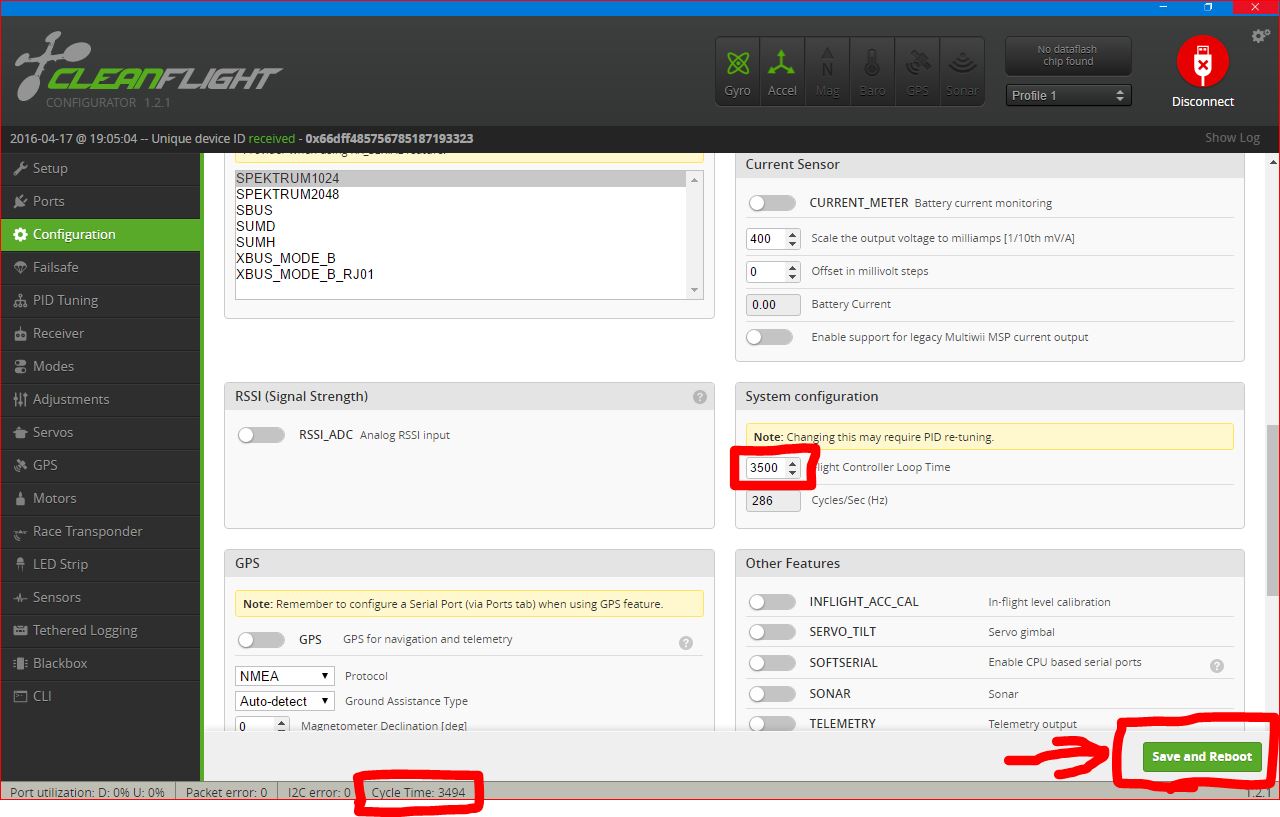The height and width of the screenshot is (817, 1280).
Task: Enable the SOFTSERIAL toggle
Action: point(770,663)
